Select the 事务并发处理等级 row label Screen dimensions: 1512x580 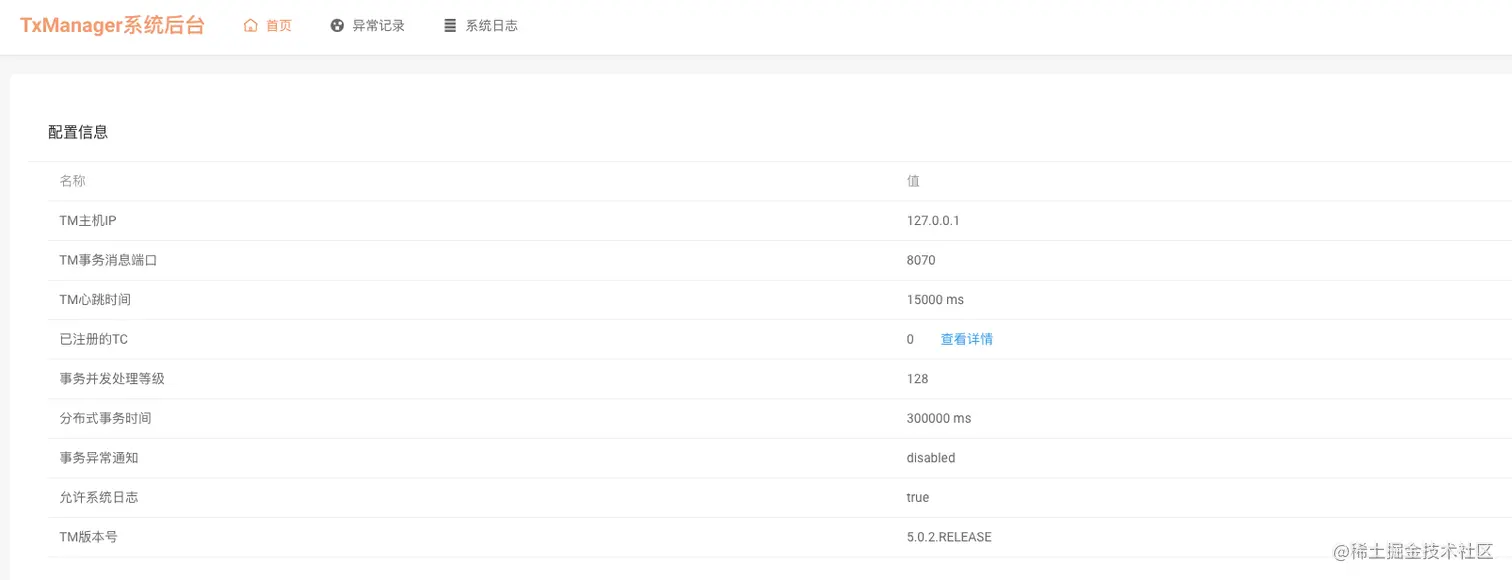[x=112, y=378]
